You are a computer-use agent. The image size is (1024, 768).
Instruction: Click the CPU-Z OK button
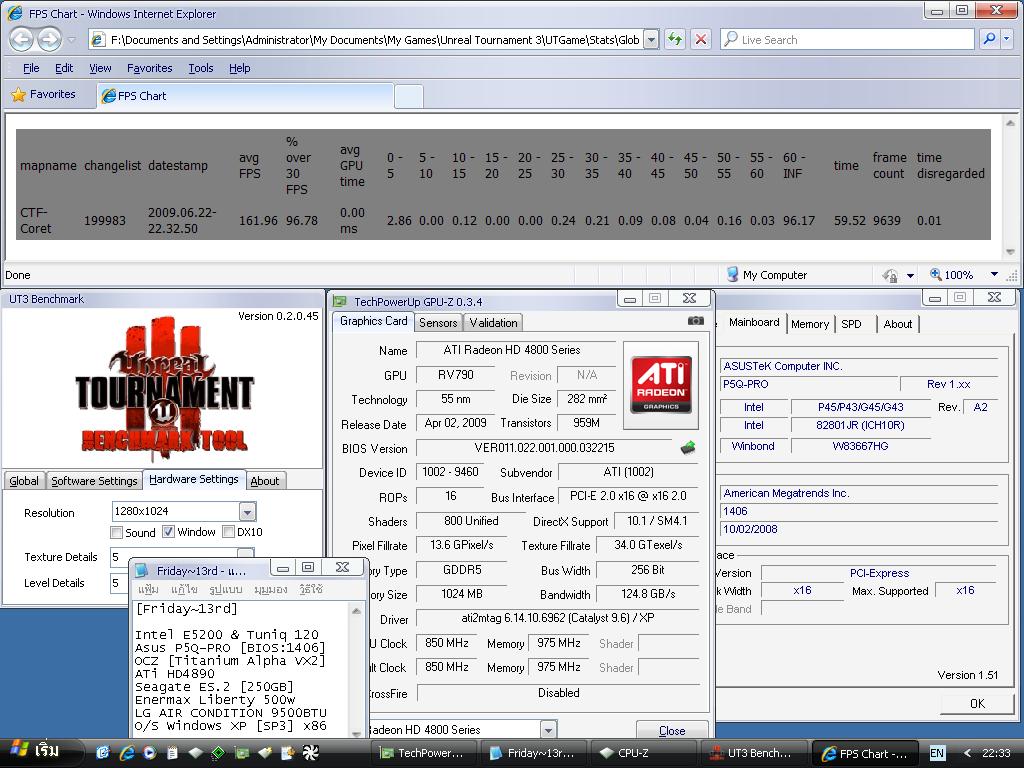(x=978, y=703)
